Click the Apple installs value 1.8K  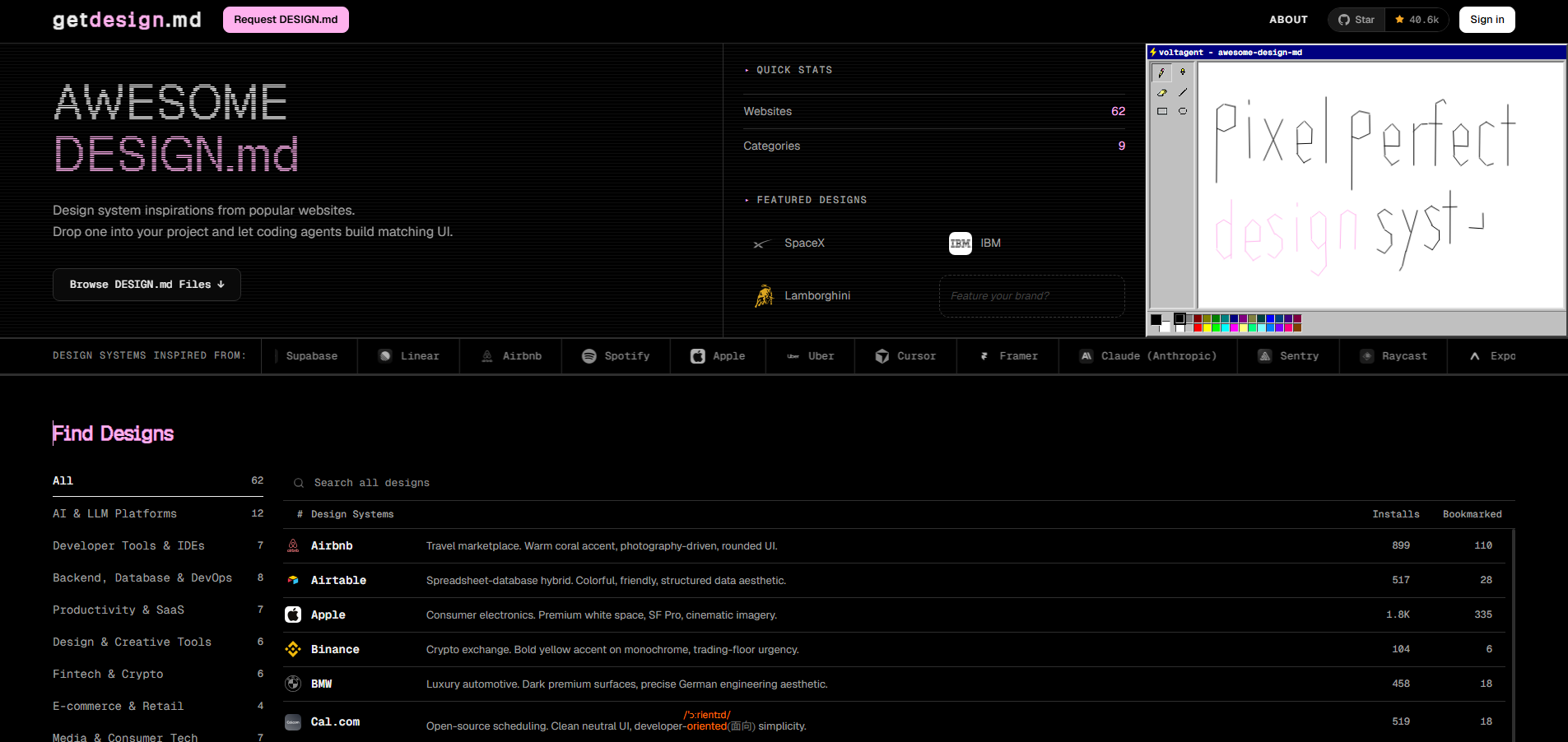pos(1398,614)
